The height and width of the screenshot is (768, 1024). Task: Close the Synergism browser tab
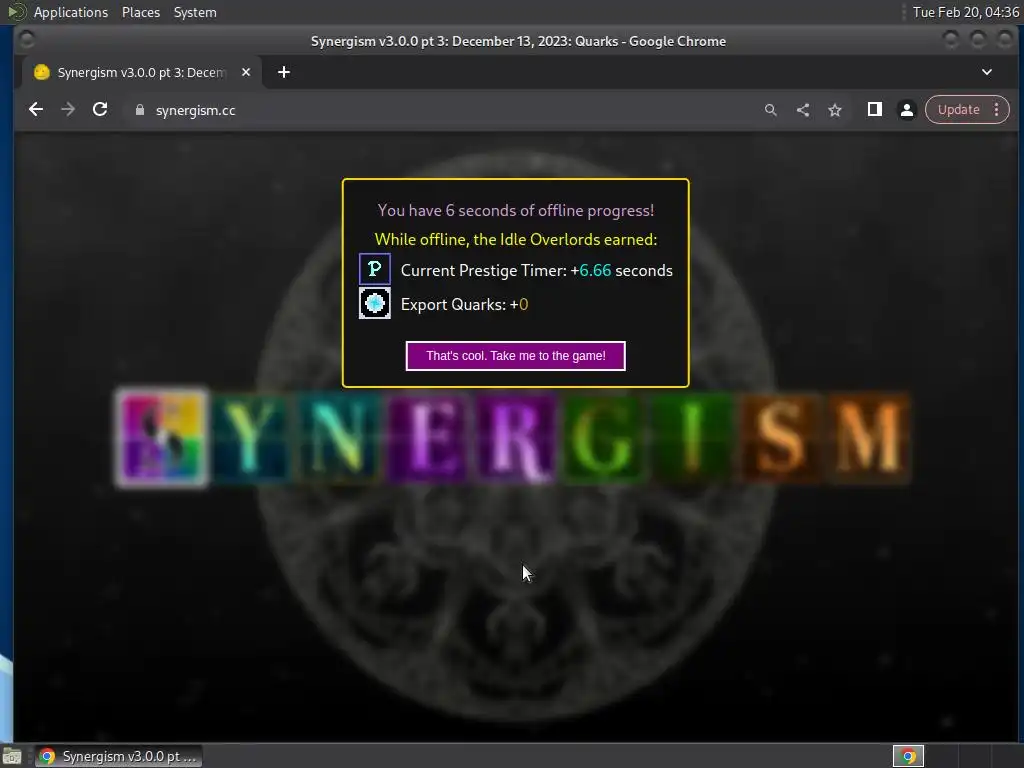(x=246, y=72)
